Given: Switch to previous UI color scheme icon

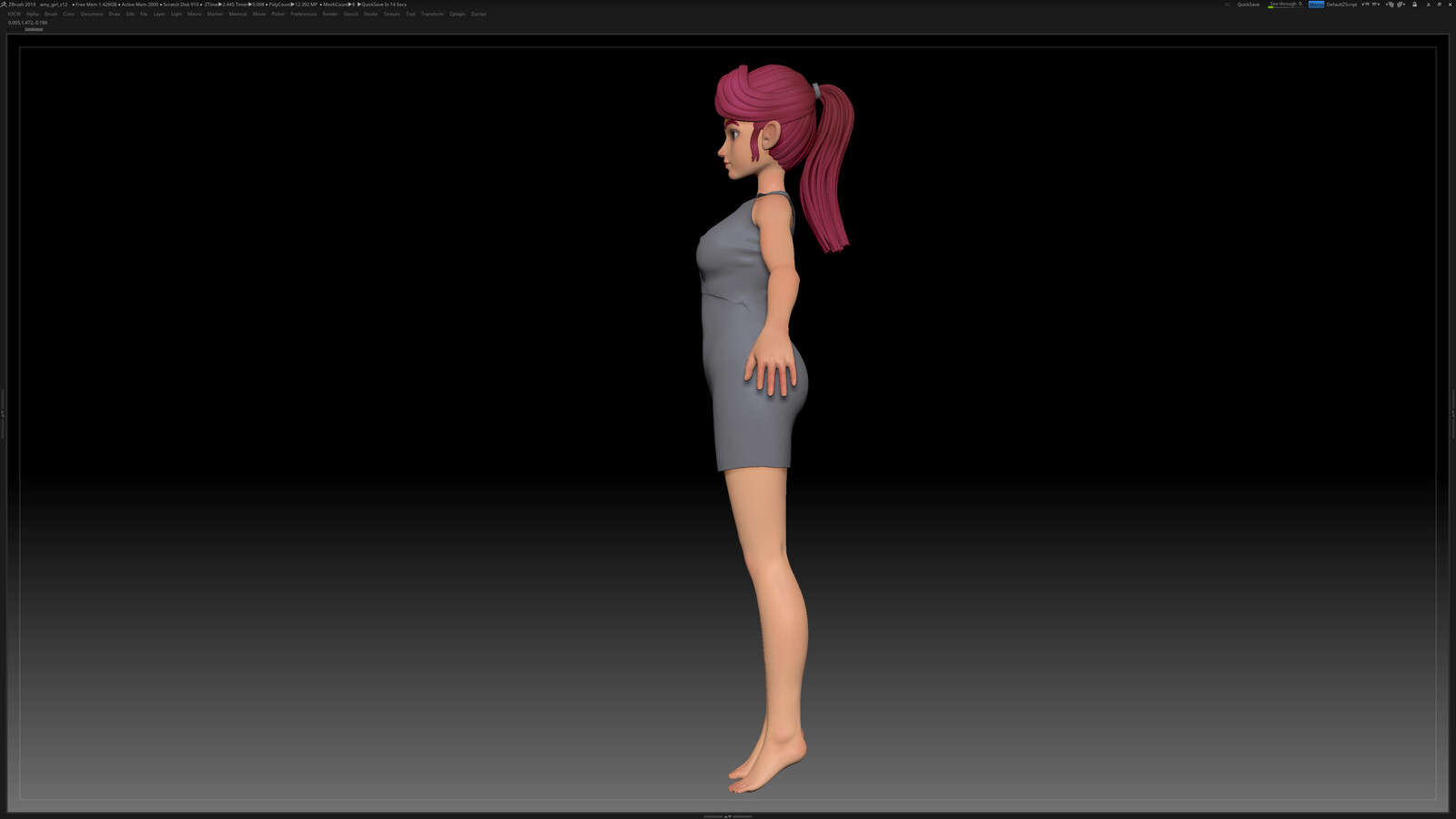Looking at the screenshot, I should coord(1390,5).
